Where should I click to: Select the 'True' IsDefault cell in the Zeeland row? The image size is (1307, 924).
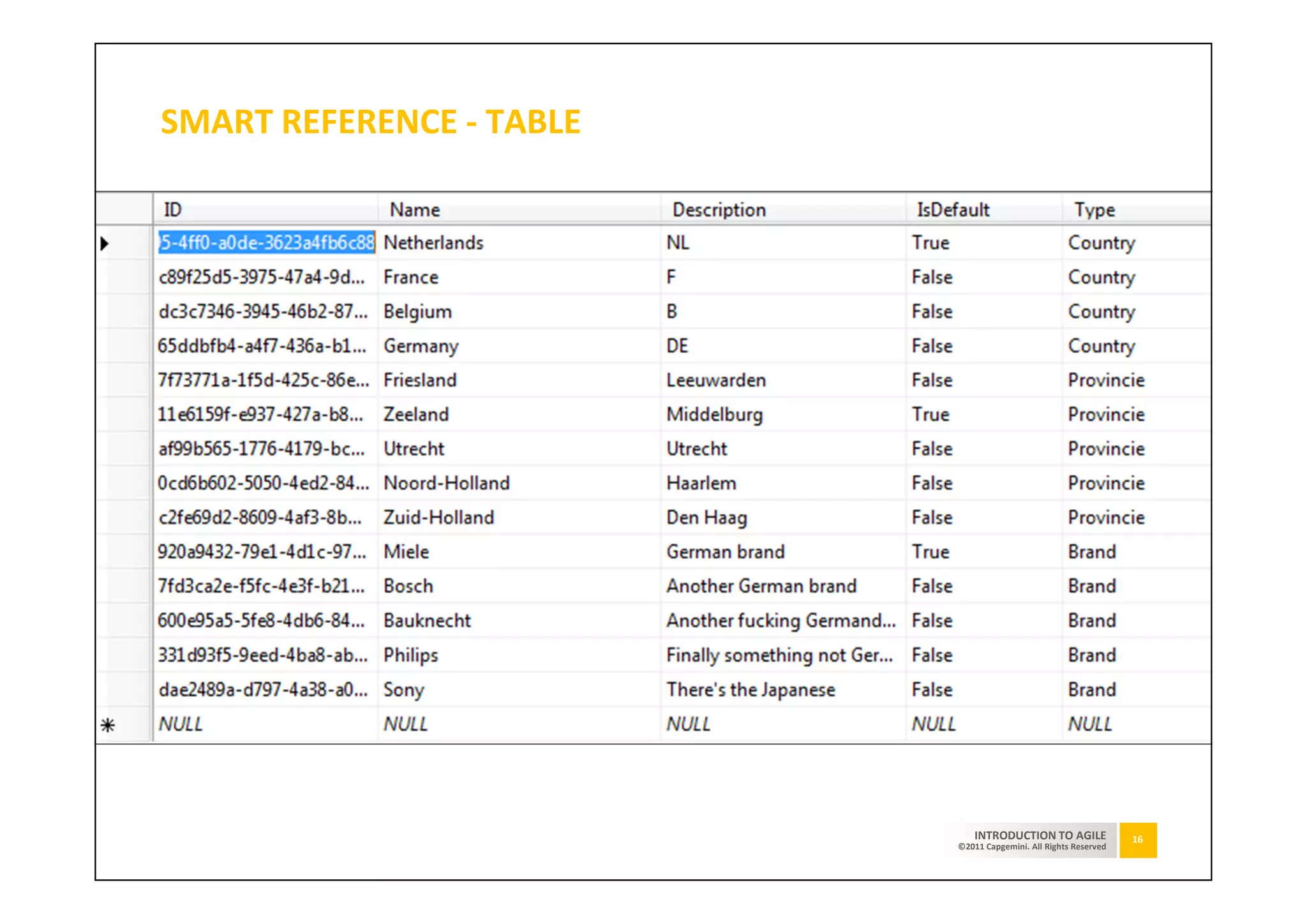985,415
